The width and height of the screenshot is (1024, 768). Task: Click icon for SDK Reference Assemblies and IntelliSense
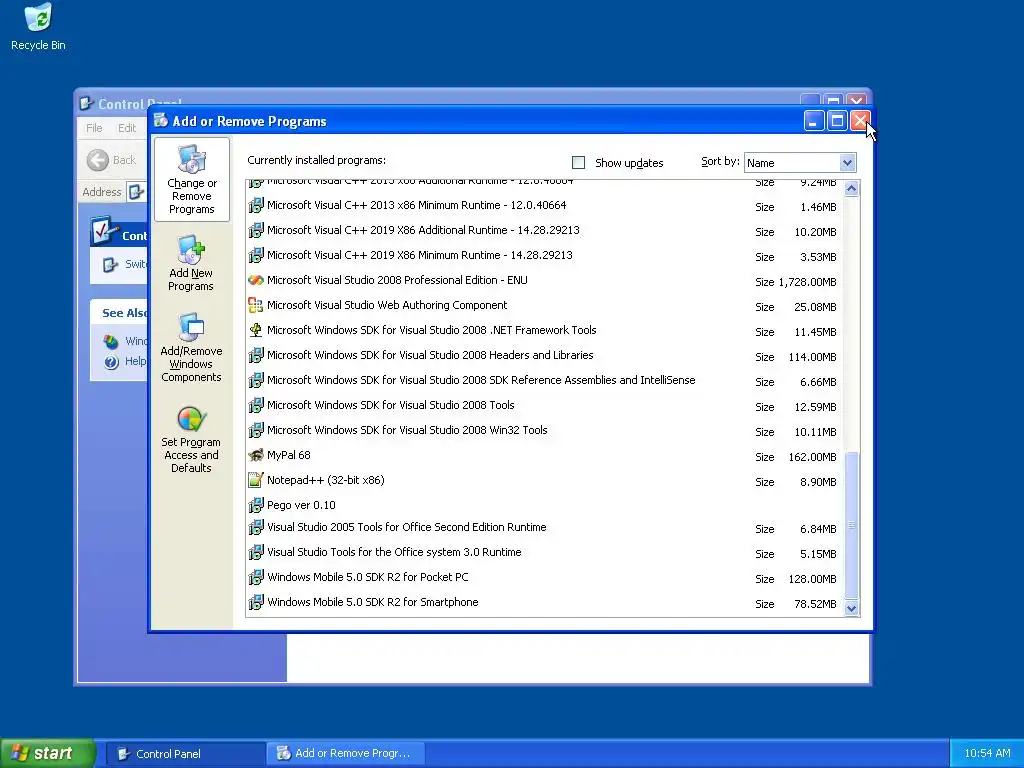(256, 380)
